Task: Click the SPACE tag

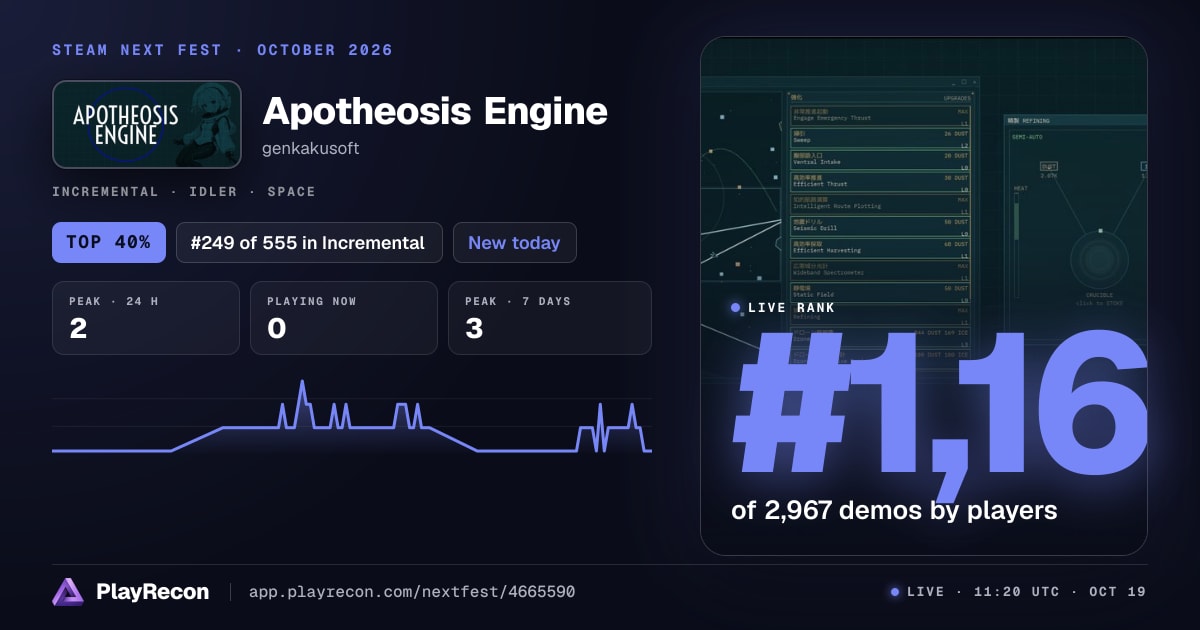Action: (291, 191)
